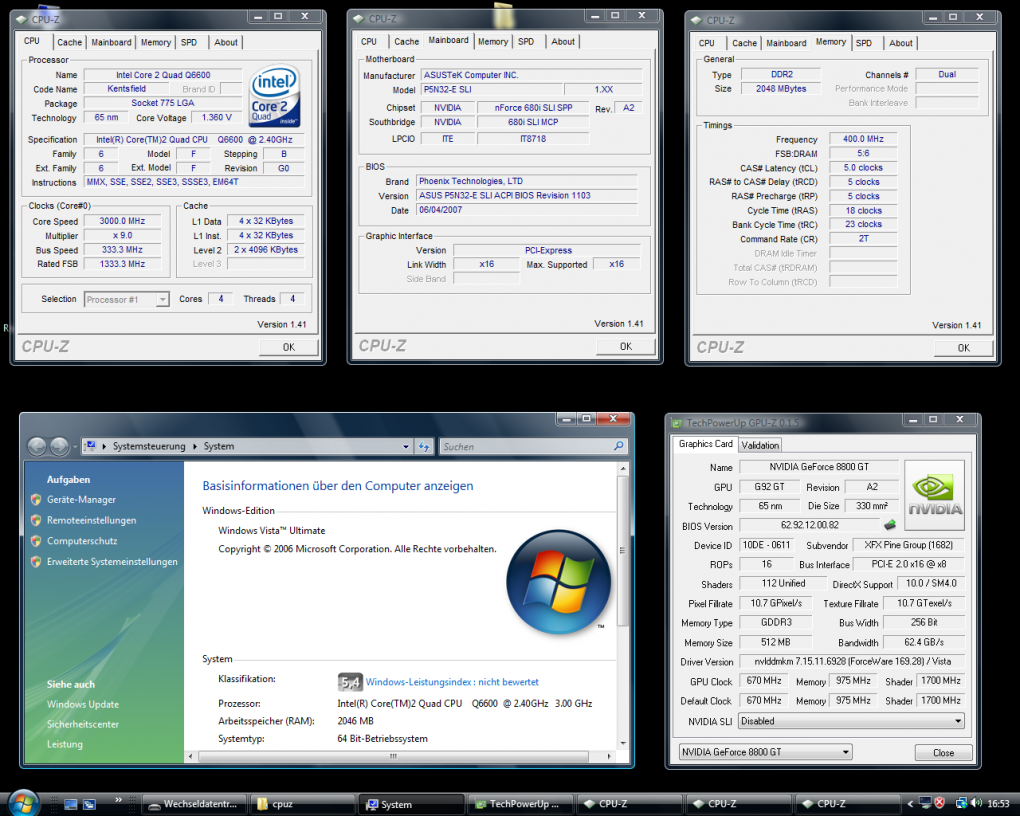This screenshot has height=816, width=1020.
Task: Click the forward arrow in System window
Action: [x=59, y=446]
